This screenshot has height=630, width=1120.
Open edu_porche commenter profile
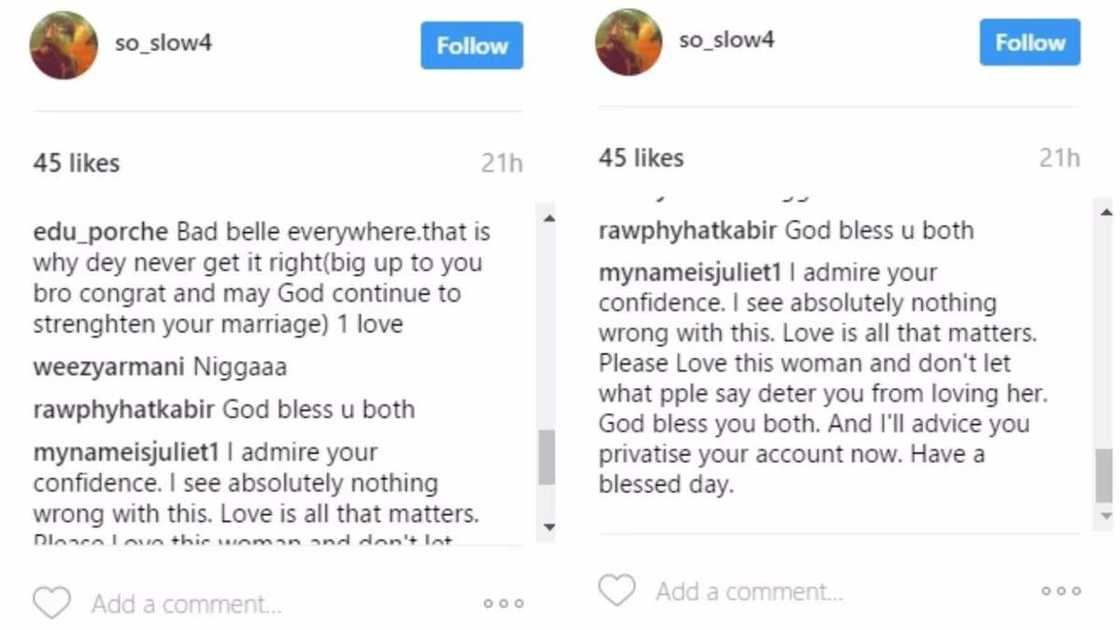[101, 233]
